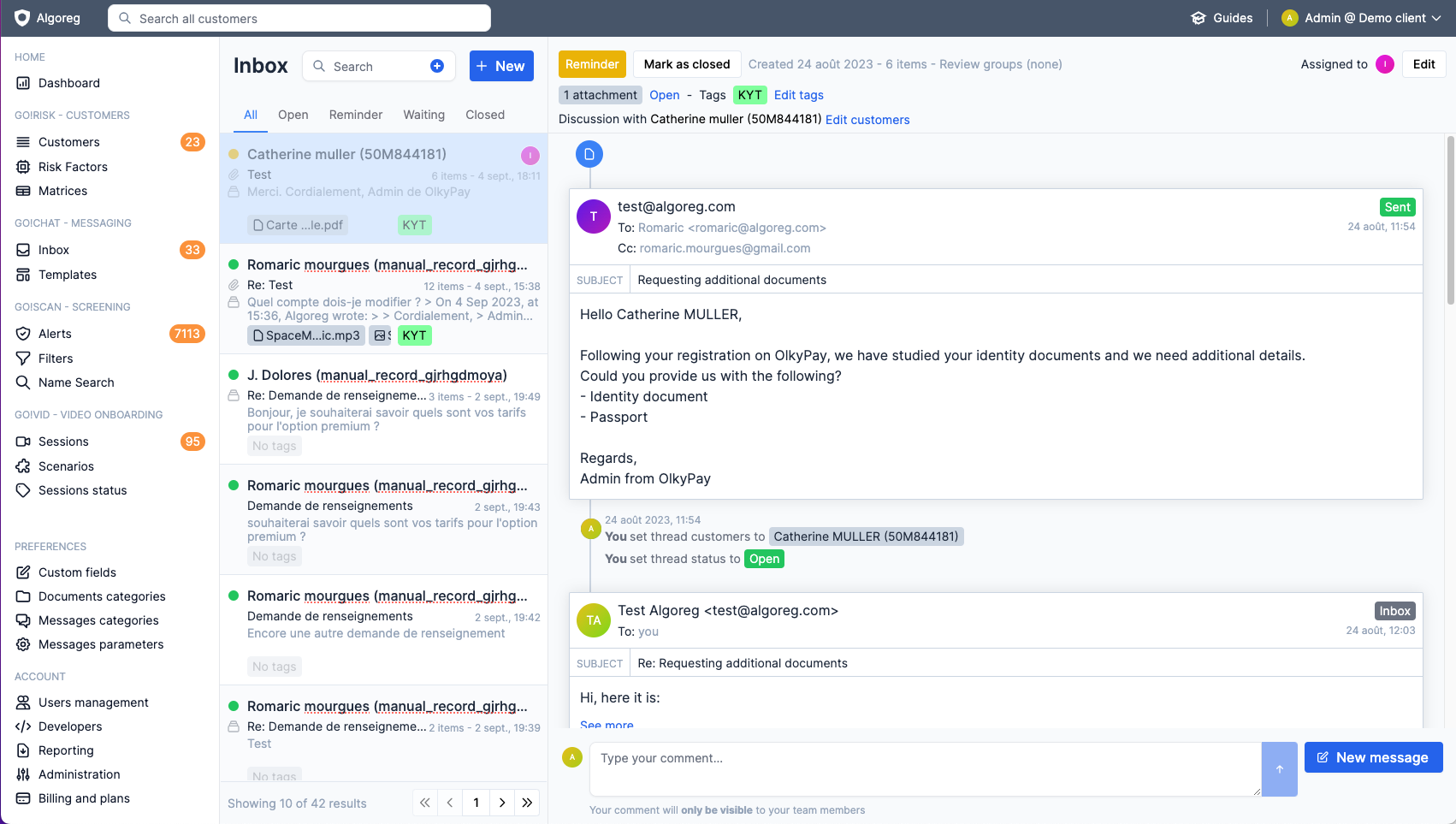The width and height of the screenshot is (1456, 824).
Task: Open the Reporting icon
Action: [23, 750]
